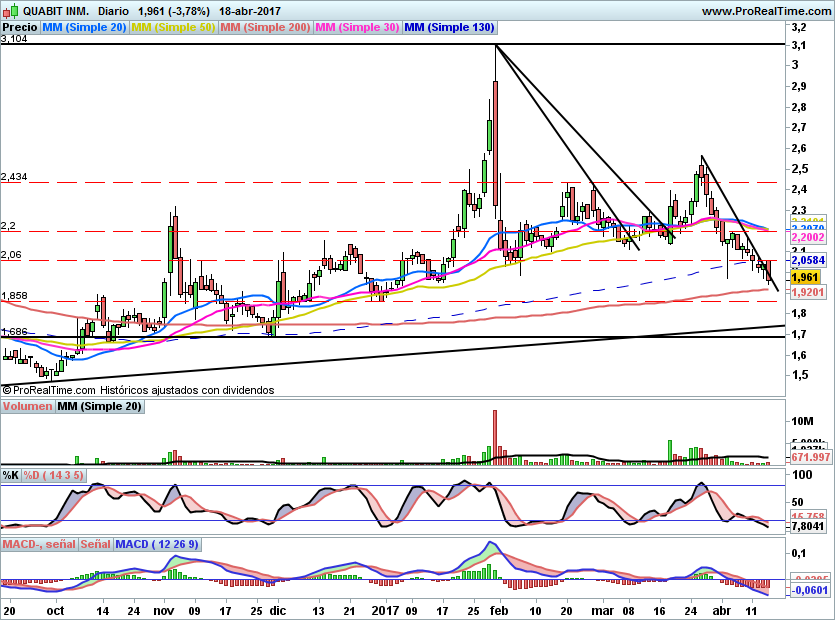
Task: Select MM (Simple 20) in volume panel
Action: point(99,407)
